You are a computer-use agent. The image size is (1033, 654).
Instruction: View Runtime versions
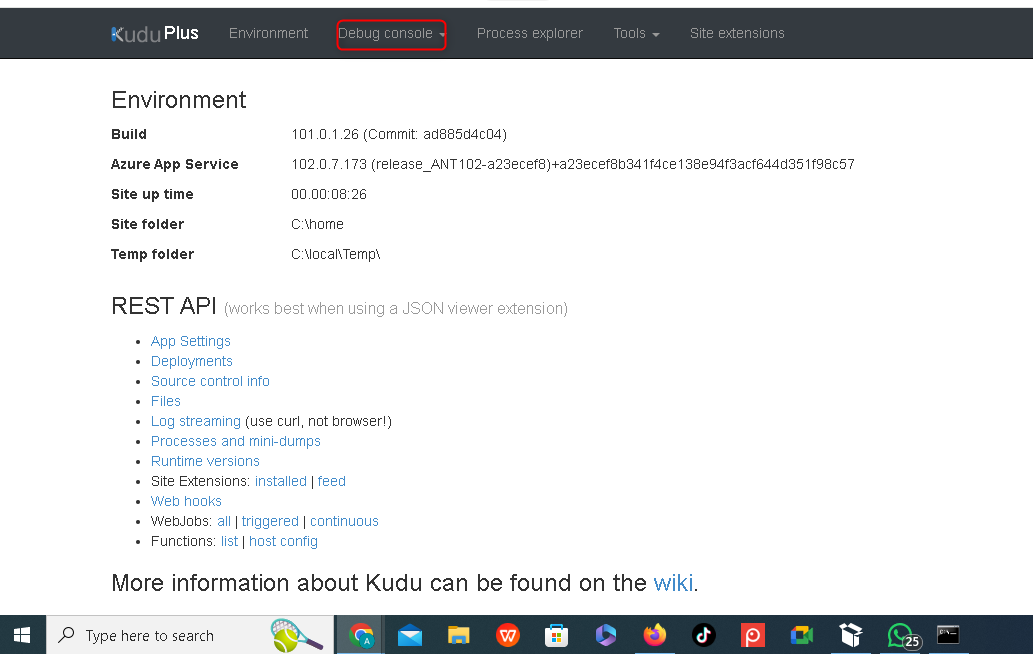tap(205, 461)
